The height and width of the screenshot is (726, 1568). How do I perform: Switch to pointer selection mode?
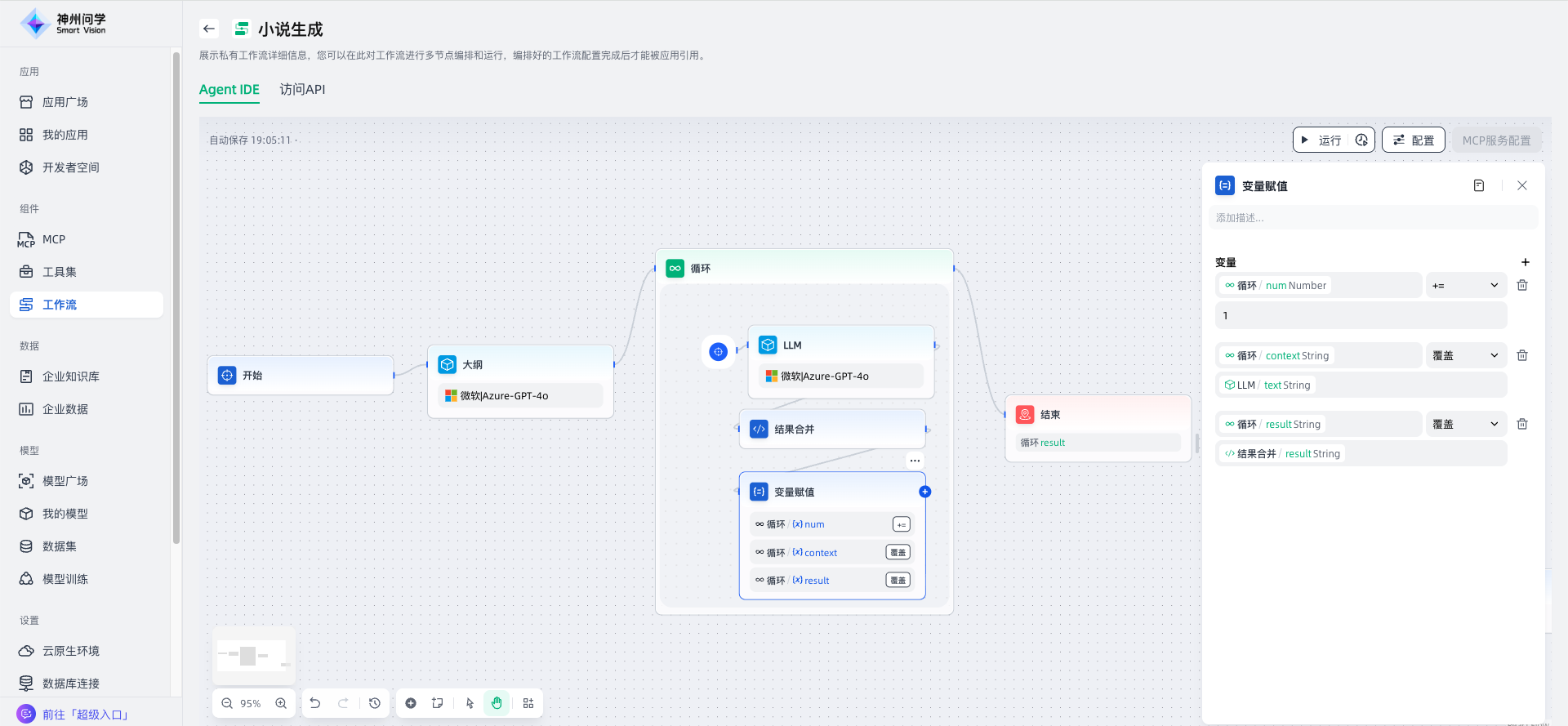coord(470,703)
